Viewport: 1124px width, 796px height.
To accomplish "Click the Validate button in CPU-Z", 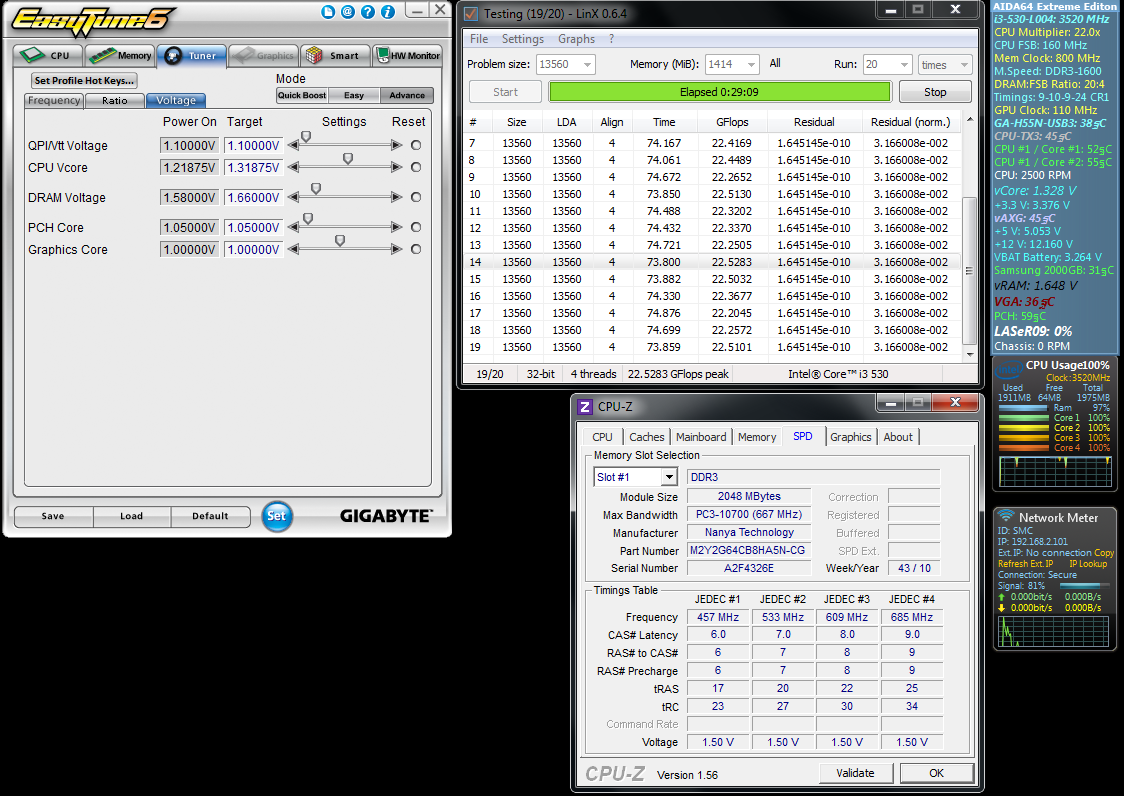I will point(855,773).
